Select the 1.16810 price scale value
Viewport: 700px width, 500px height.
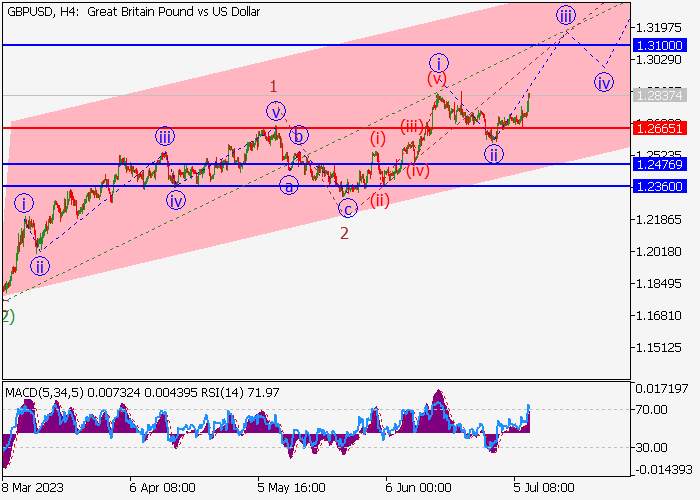click(x=658, y=316)
